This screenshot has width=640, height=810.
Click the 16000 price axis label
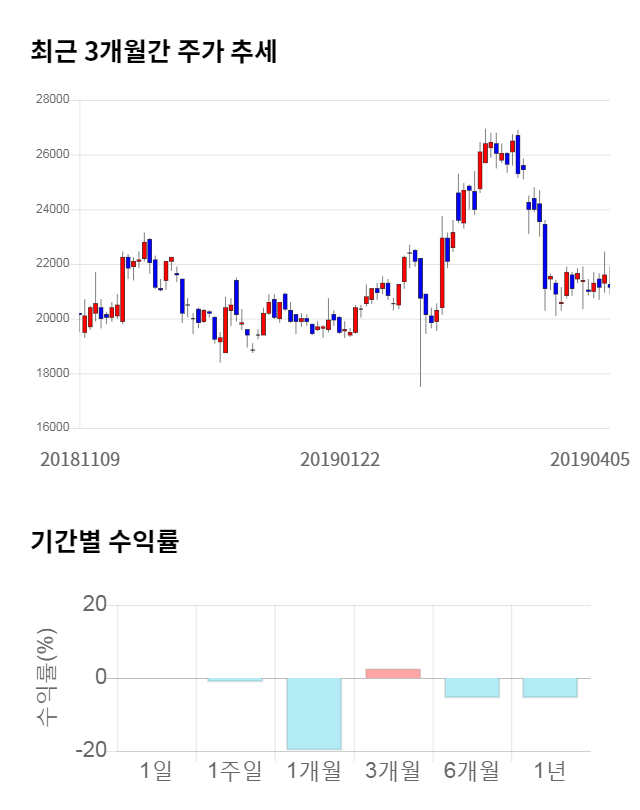click(52, 428)
